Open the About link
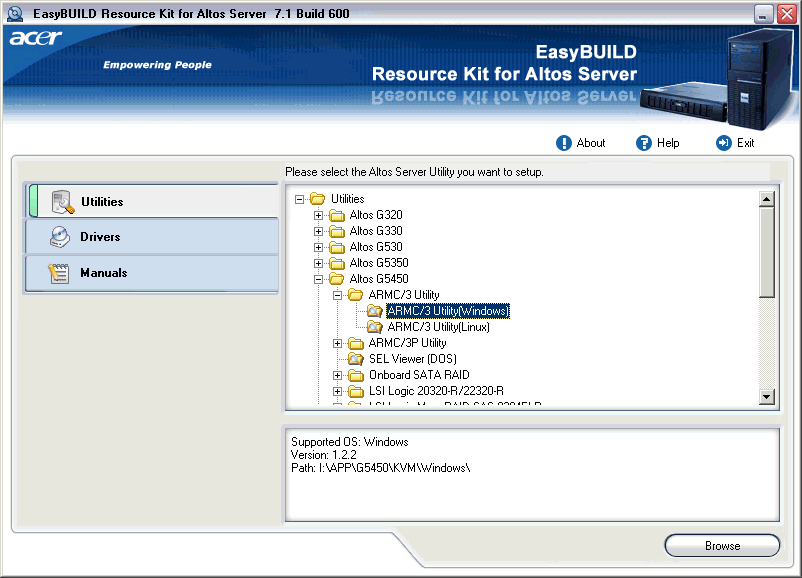The image size is (802, 578). point(591,143)
